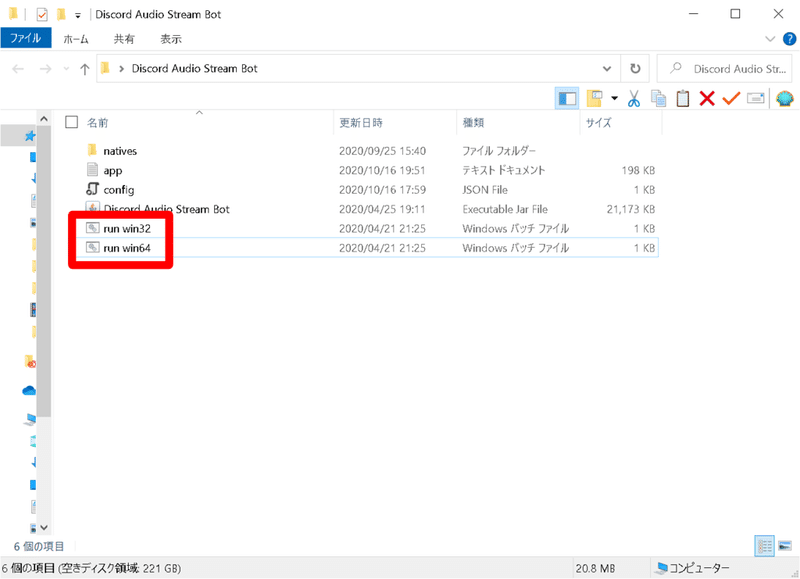This screenshot has width=800, height=579.
Task: Click the Executable Jar File type cell
Action: (505, 209)
